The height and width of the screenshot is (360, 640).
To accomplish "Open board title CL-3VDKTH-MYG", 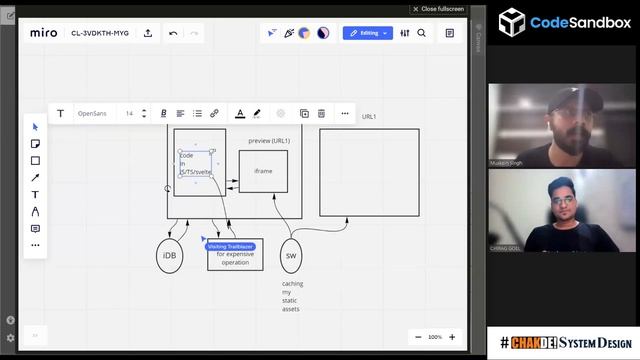I will click(x=100, y=33).
